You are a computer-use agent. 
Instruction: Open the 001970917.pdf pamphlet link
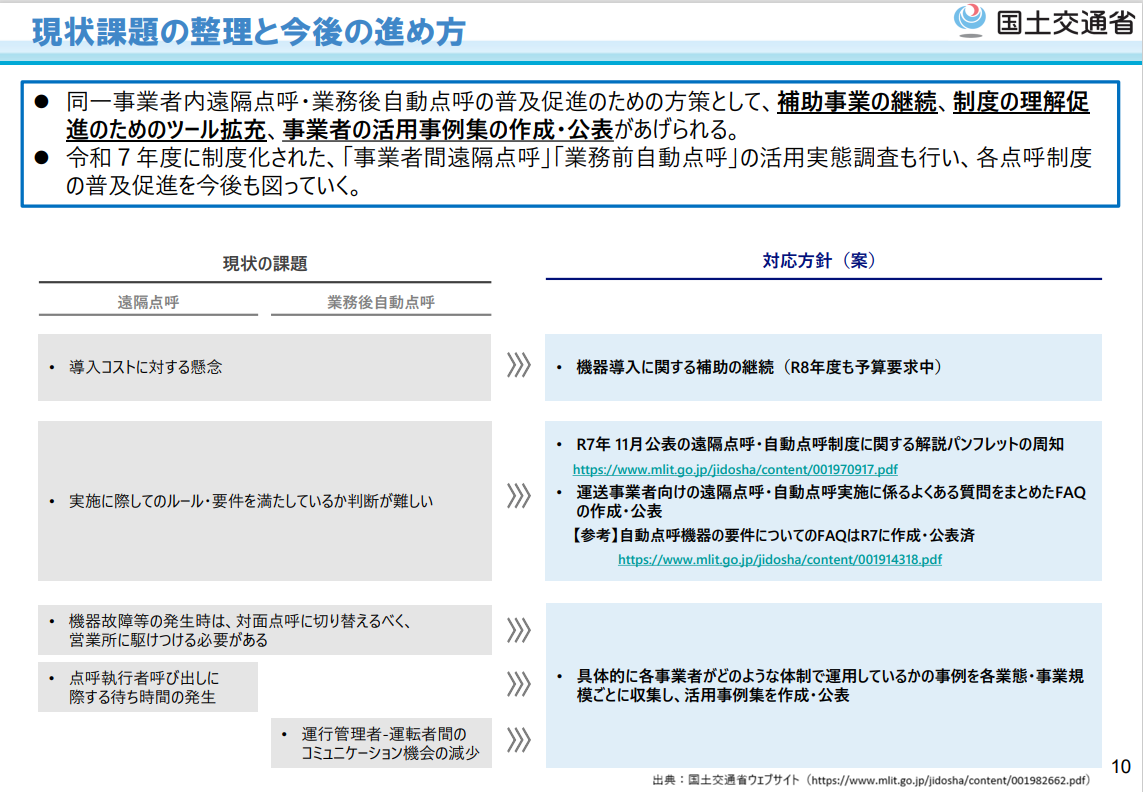coord(735,470)
